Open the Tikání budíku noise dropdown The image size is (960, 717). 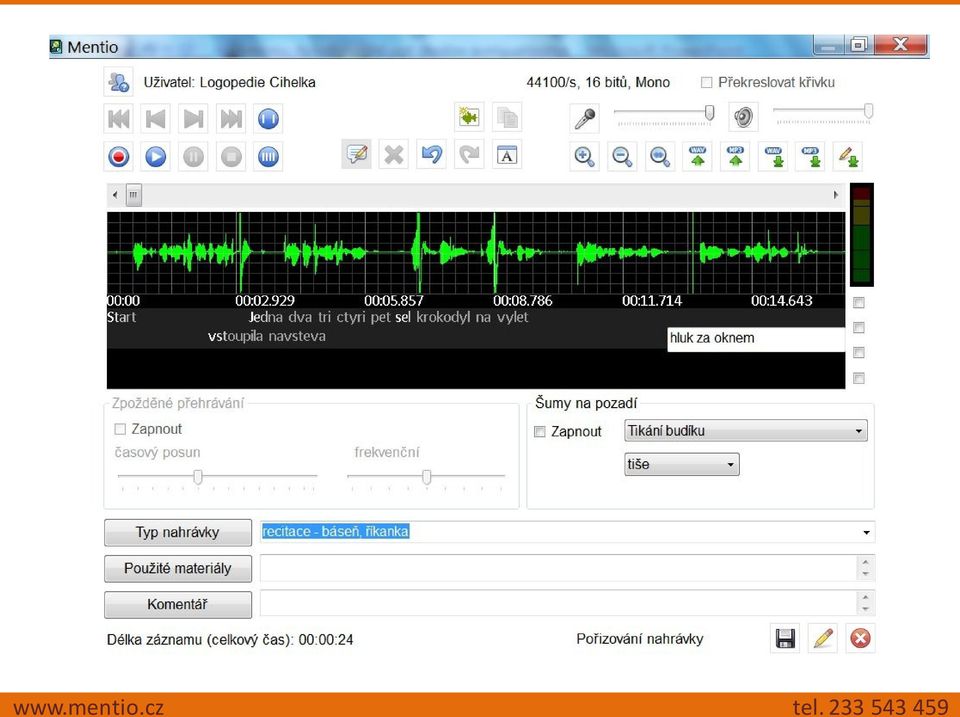[746, 430]
